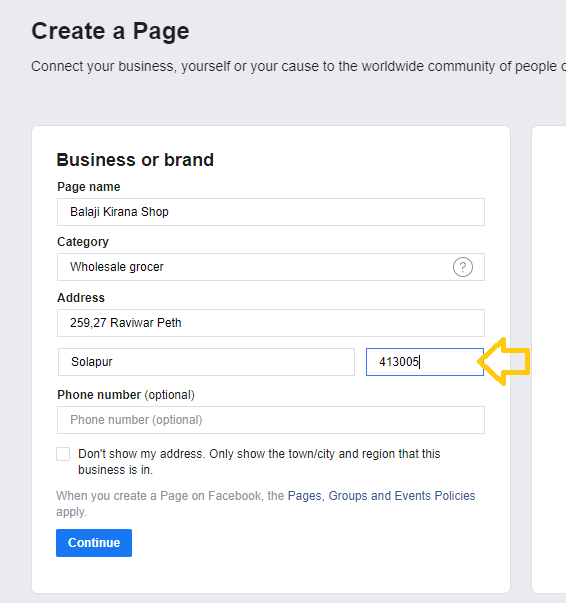Click the "Page name" field label
This screenshot has width=566, height=603.
[x=89, y=187]
